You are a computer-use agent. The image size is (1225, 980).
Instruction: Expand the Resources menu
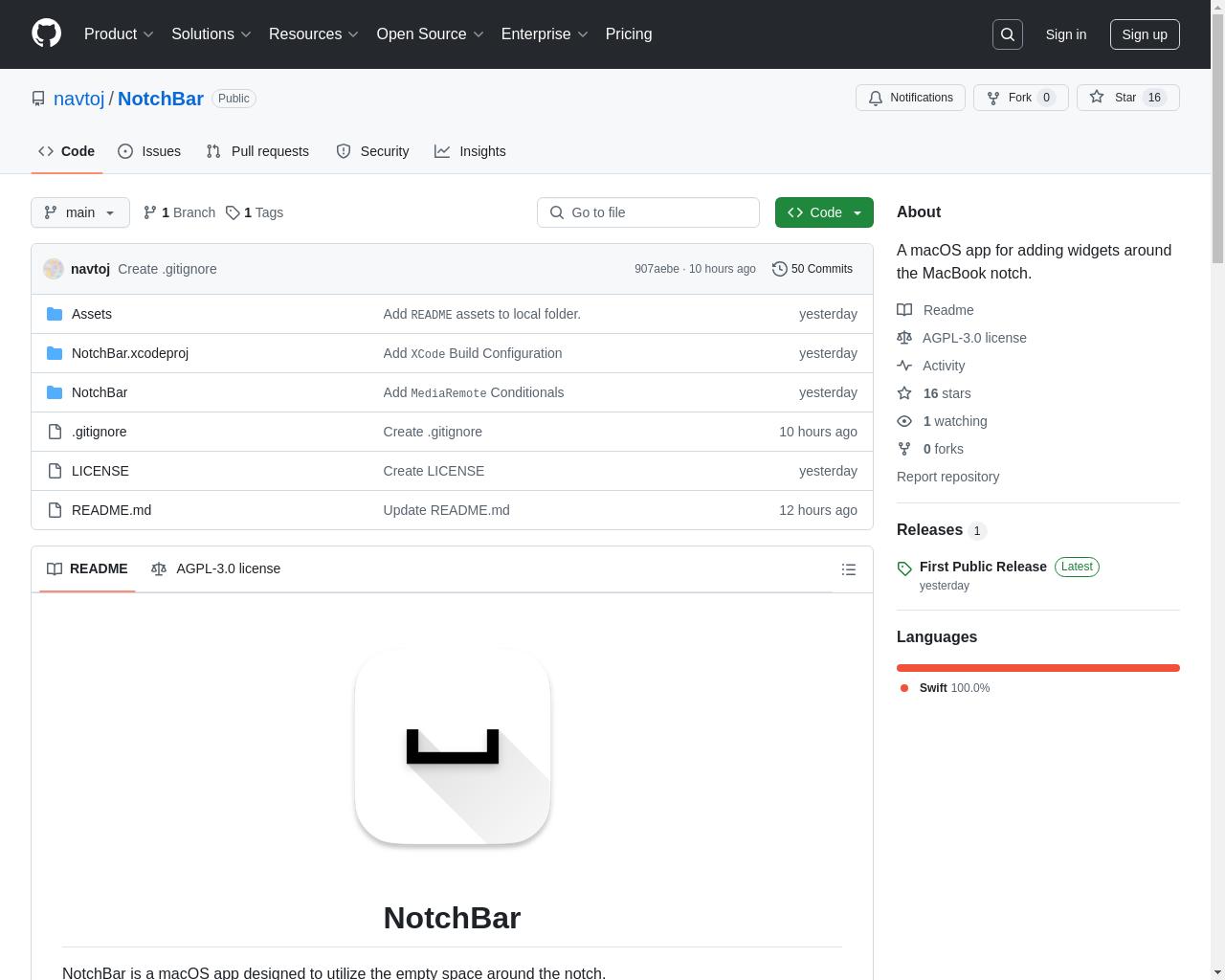click(314, 34)
